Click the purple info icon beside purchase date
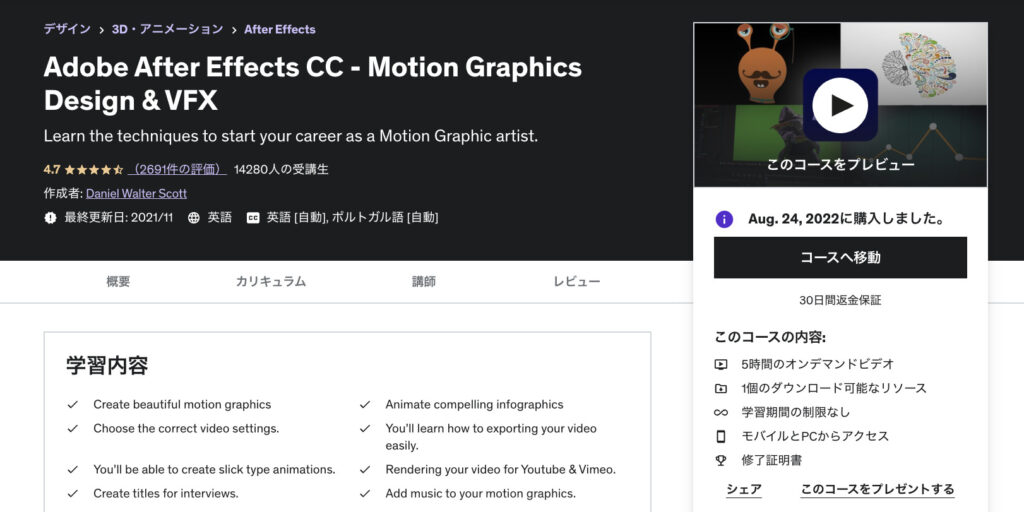Screen dimensions: 1024x512 tap(724, 219)
